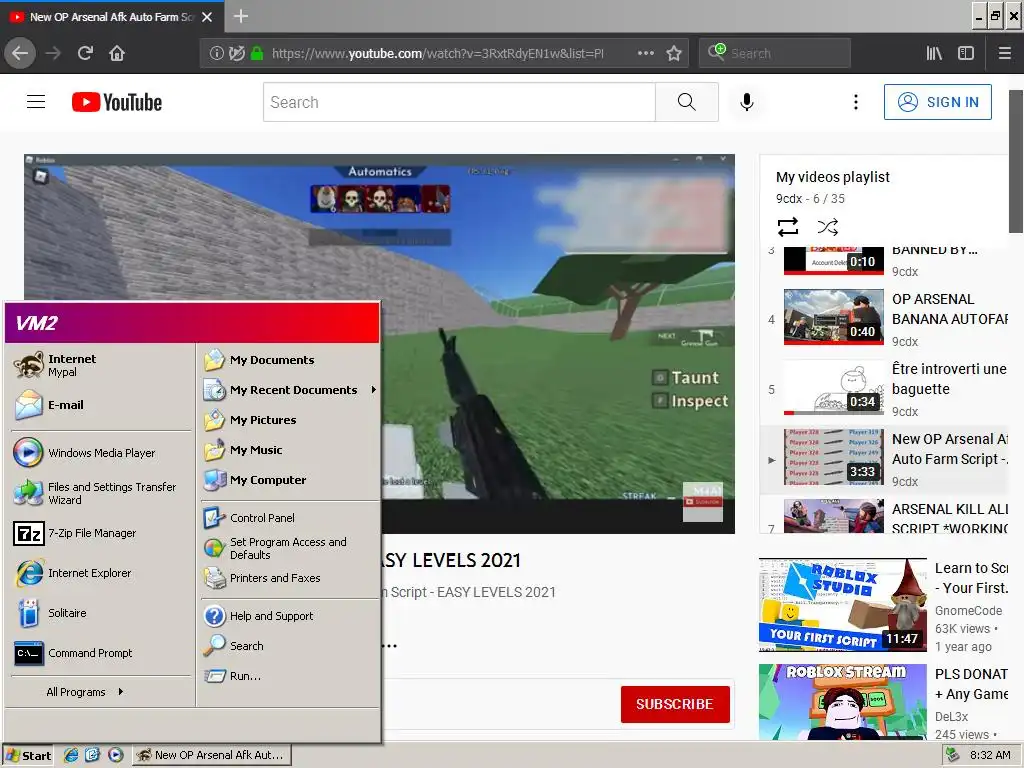
Task: Open Printers and Faxes
Action: click(289, 578)
